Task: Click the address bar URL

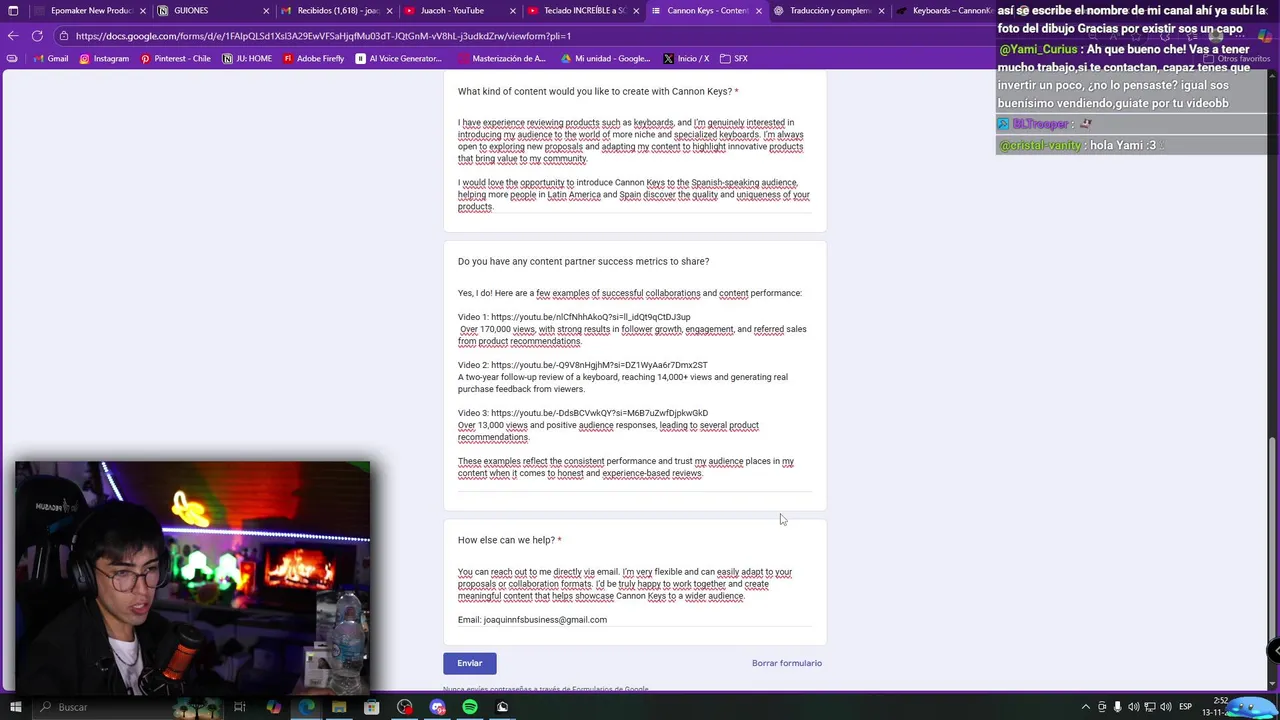Action: click(x=323, y=36)
